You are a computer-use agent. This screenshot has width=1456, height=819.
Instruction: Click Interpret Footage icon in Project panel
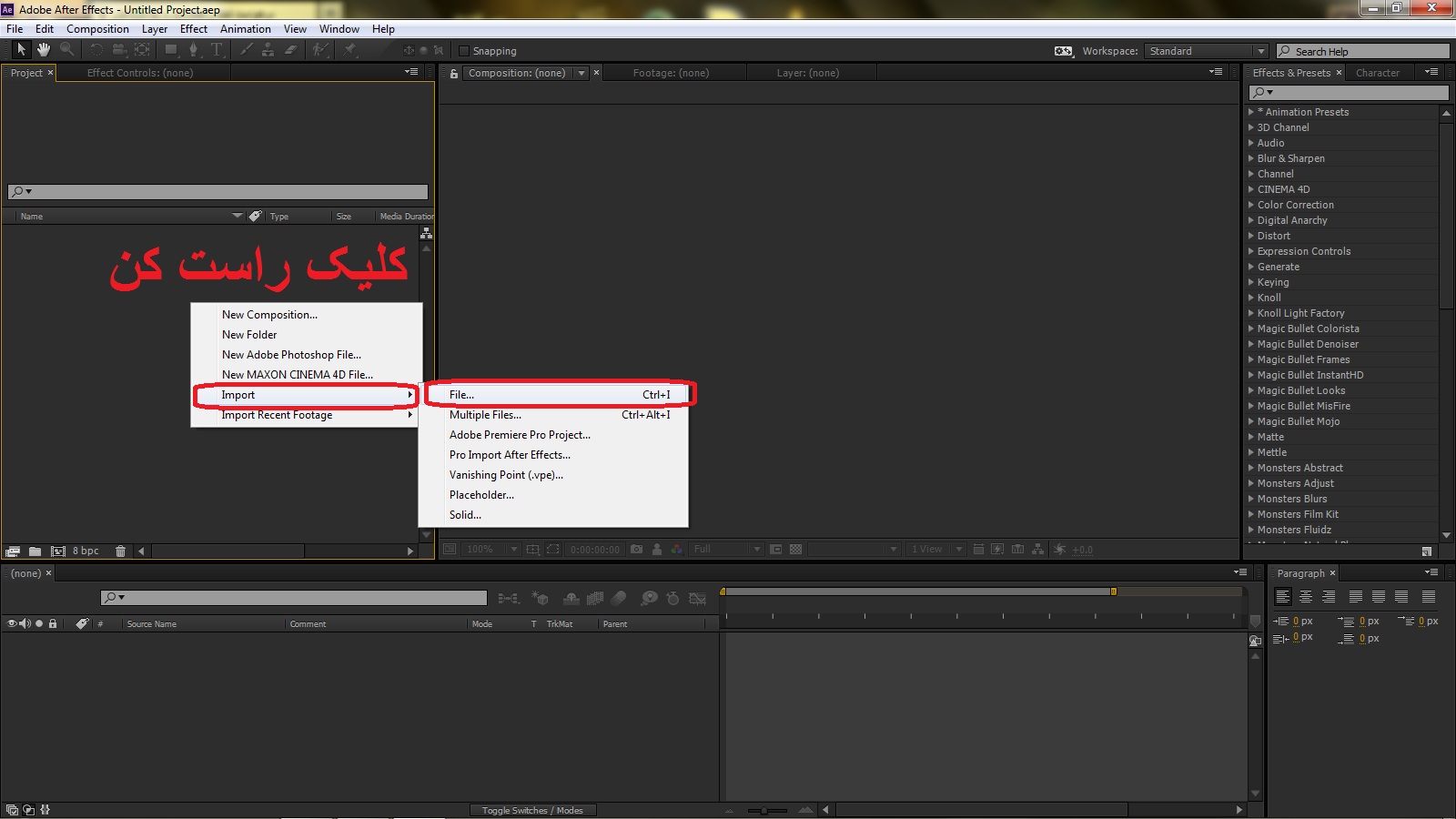(x=13, y=551)
